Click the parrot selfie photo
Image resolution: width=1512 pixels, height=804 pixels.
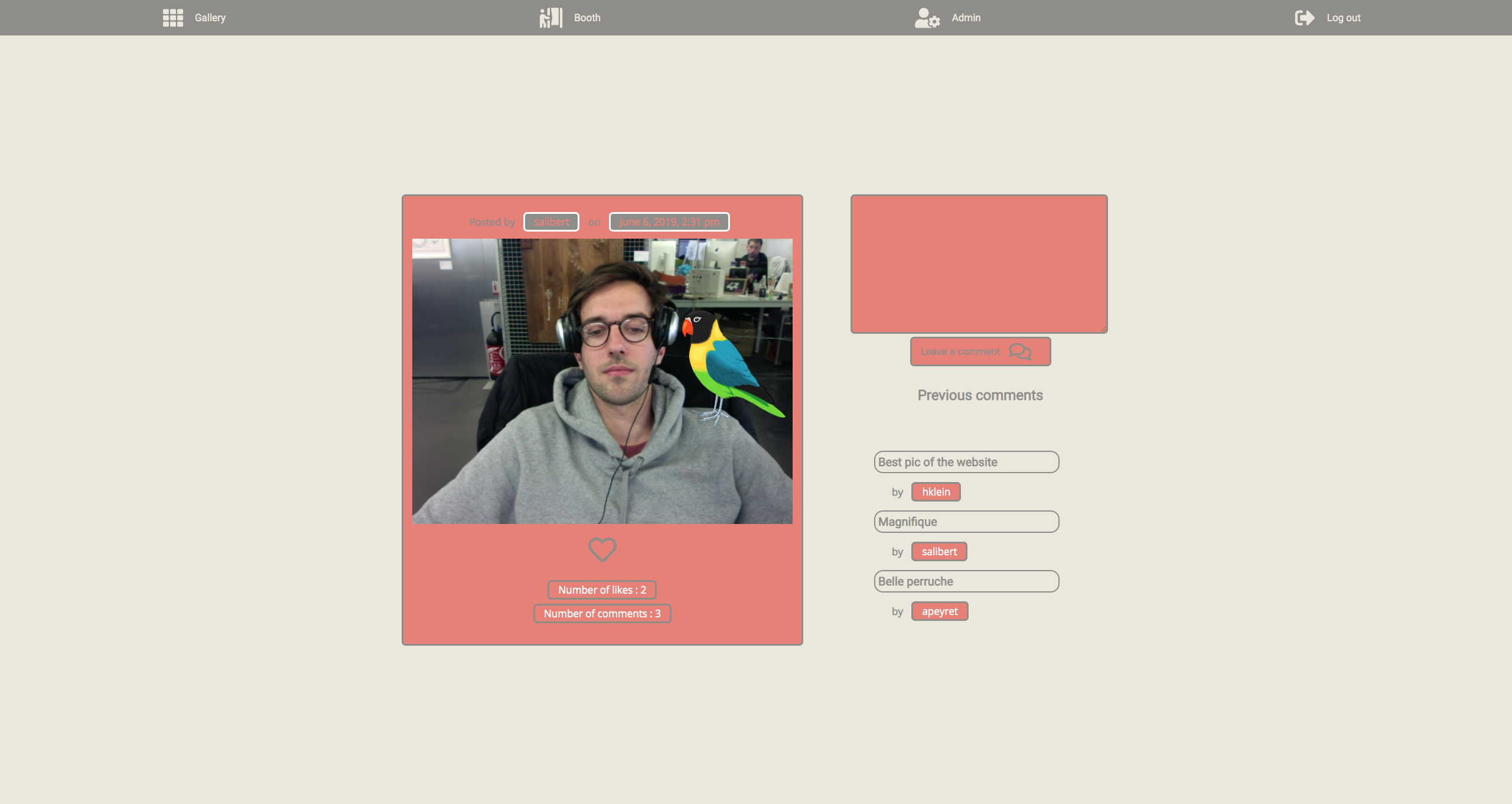coord(602,381)
